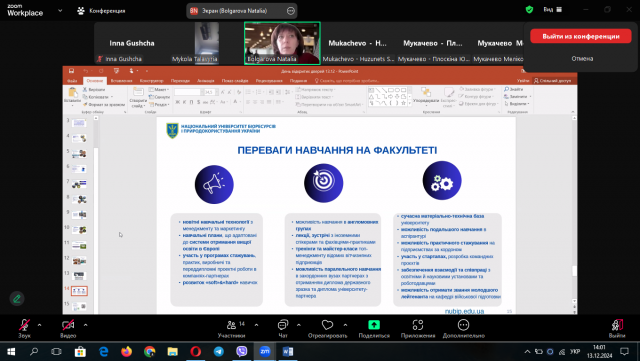Expand audio options arrow next to Звук
This screenshot has width=640, height=361.
coord(40,325)
